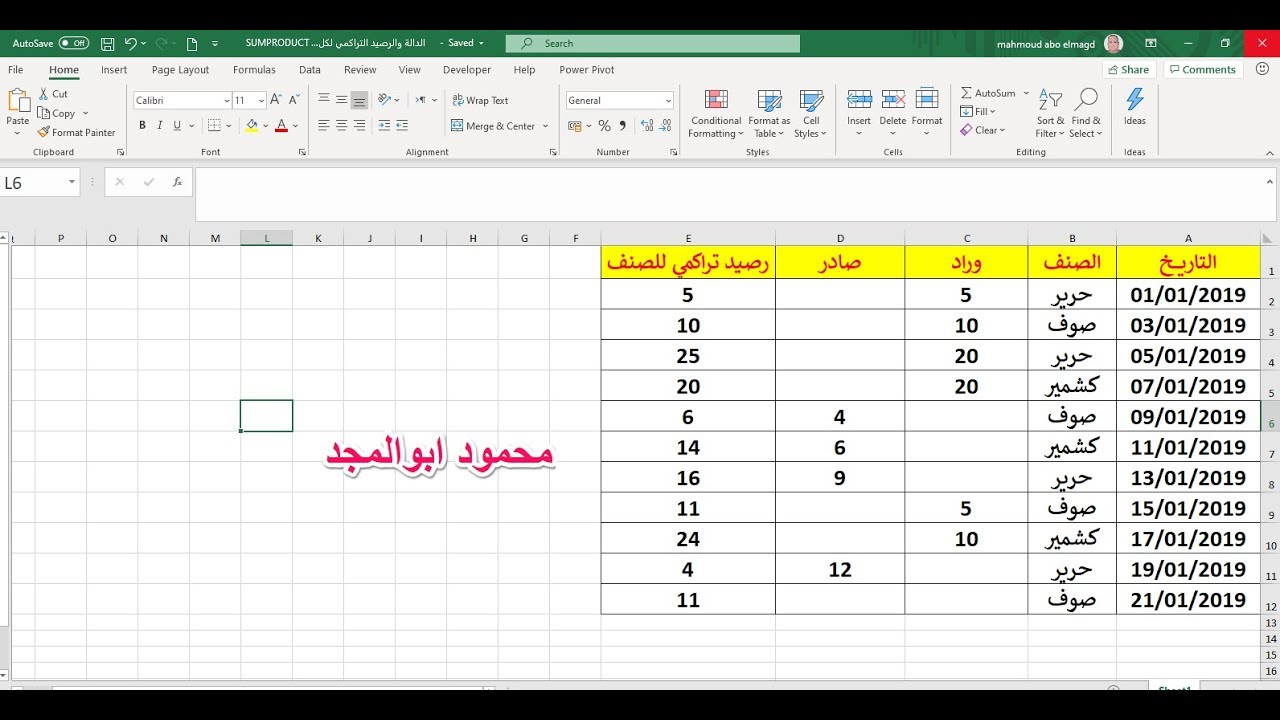Click the Save disk icon

tap(108, 44)
